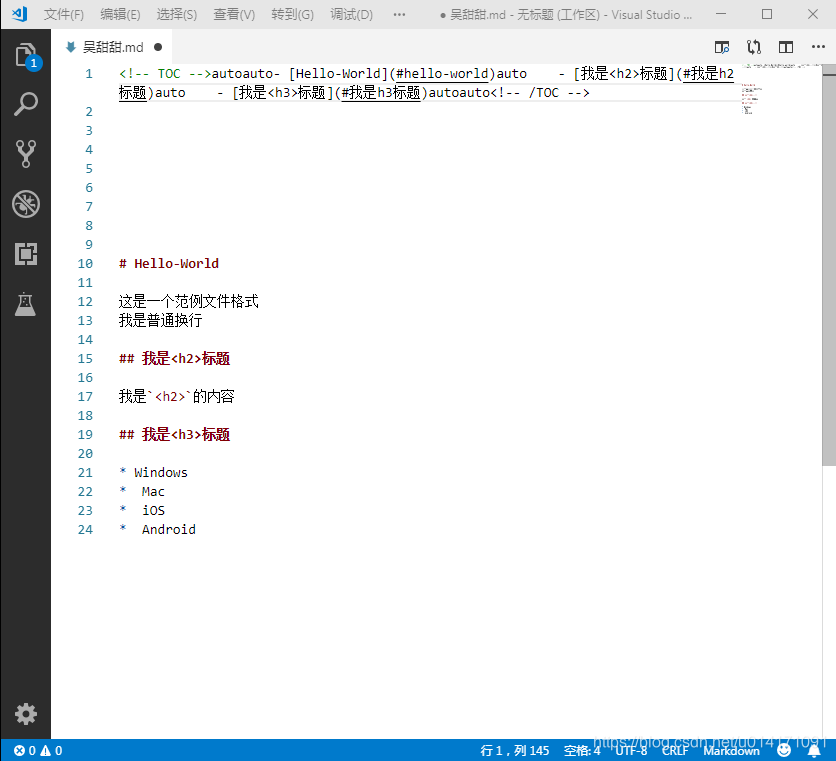The image size is (836, 761).
Task: Maximize the VS Code window
Action: click(767, 14)
